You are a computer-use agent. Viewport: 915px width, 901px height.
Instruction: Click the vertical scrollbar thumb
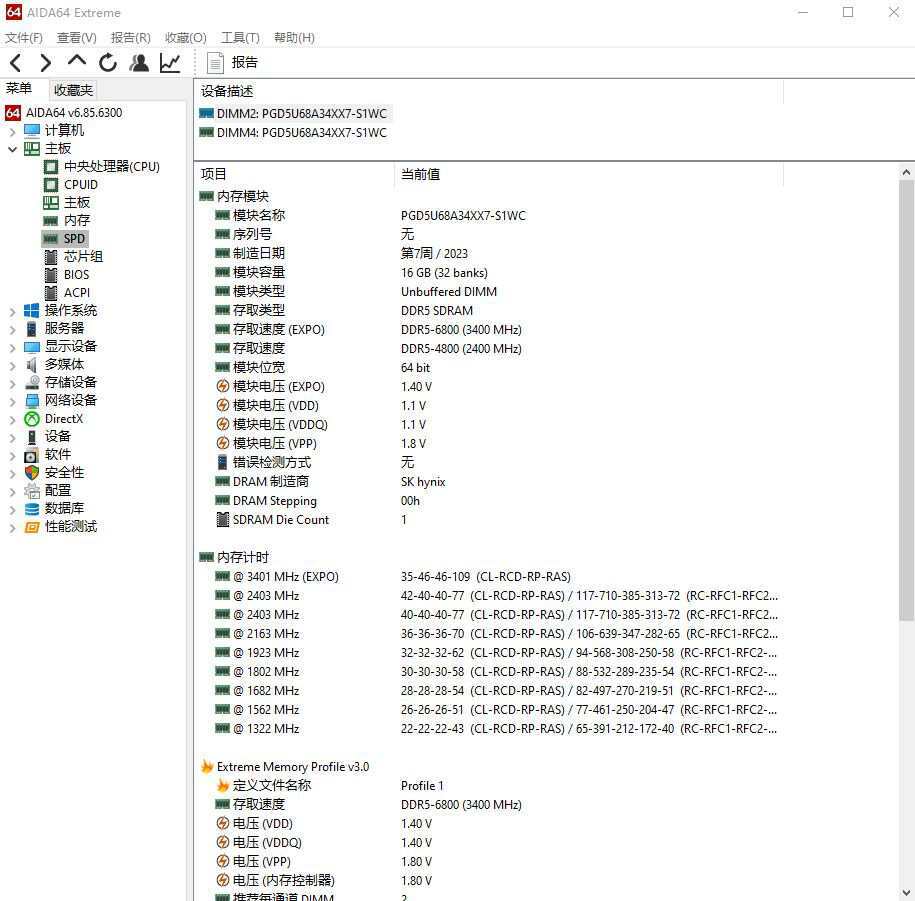coord(906,400)
